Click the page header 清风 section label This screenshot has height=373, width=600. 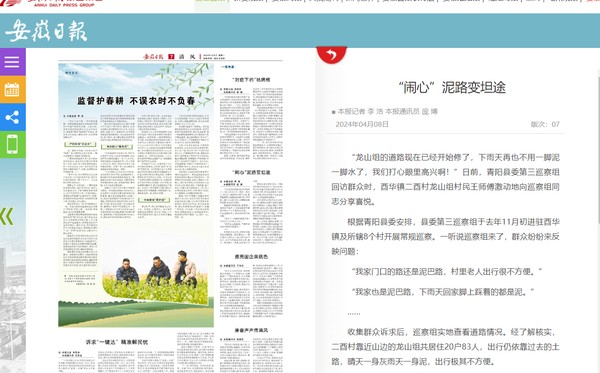coord(187,57)
